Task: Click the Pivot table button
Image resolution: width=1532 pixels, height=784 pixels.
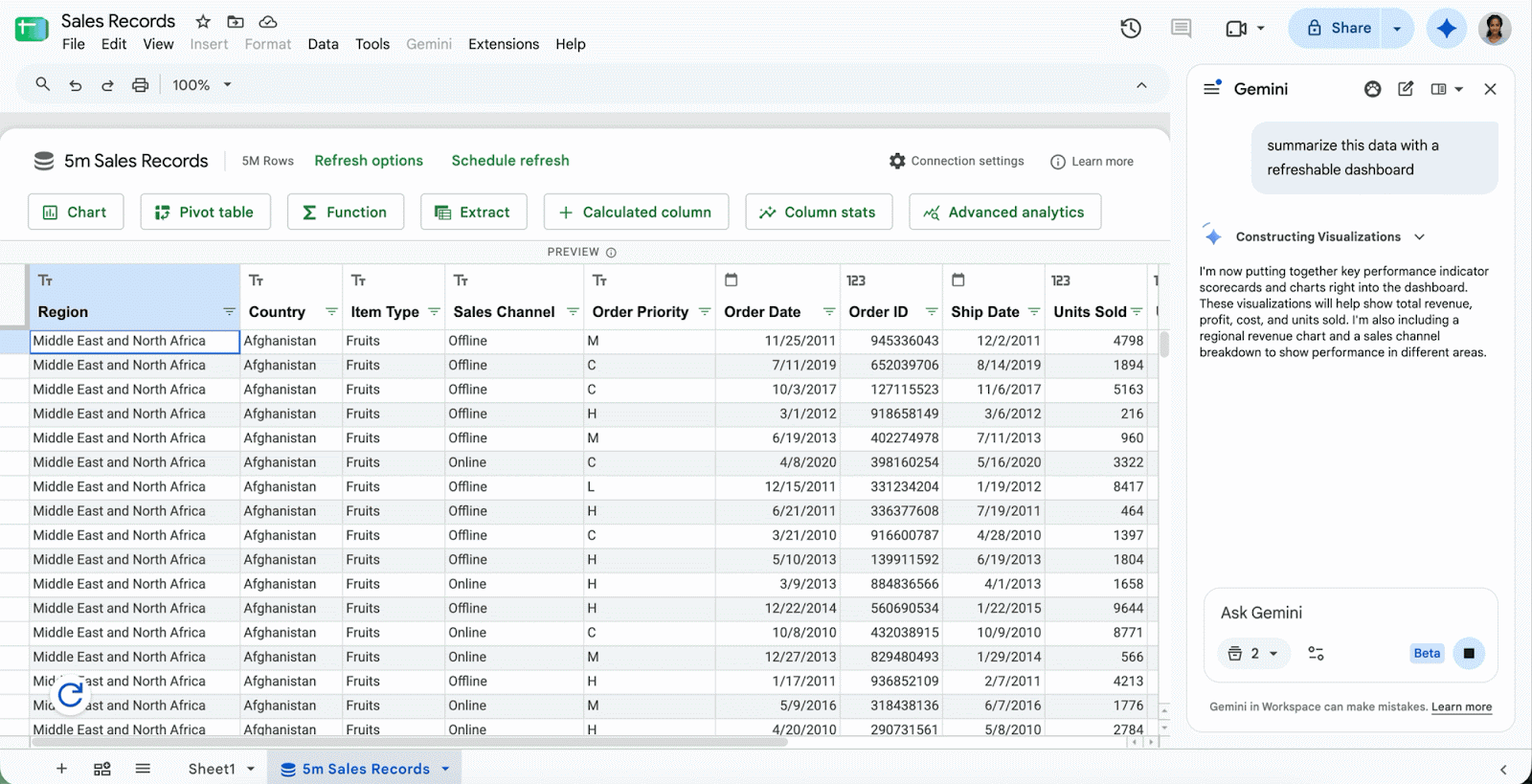Action: [205, 213]
